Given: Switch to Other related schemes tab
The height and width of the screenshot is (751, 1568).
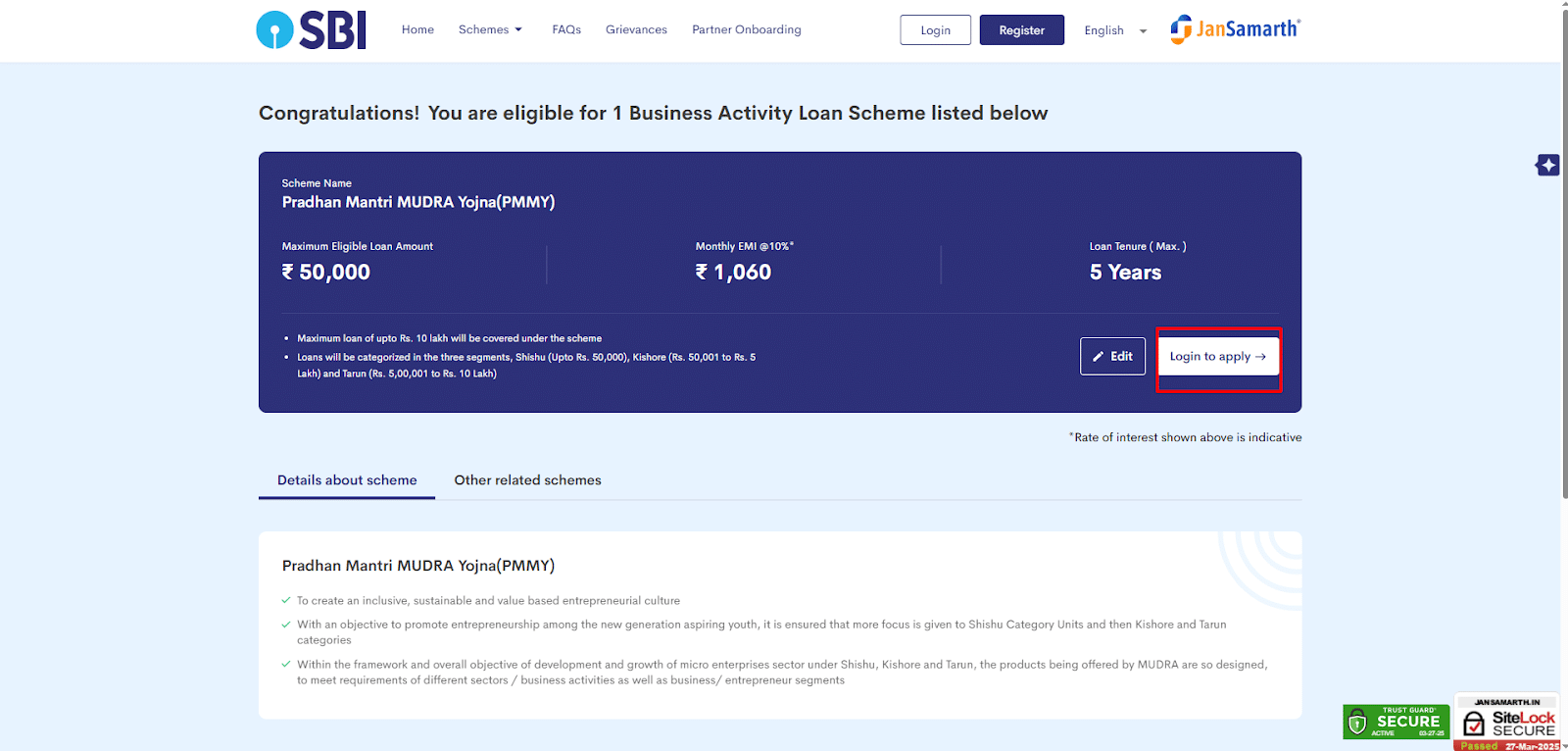Looking at the screenshot, I should (x=527, y=480).
